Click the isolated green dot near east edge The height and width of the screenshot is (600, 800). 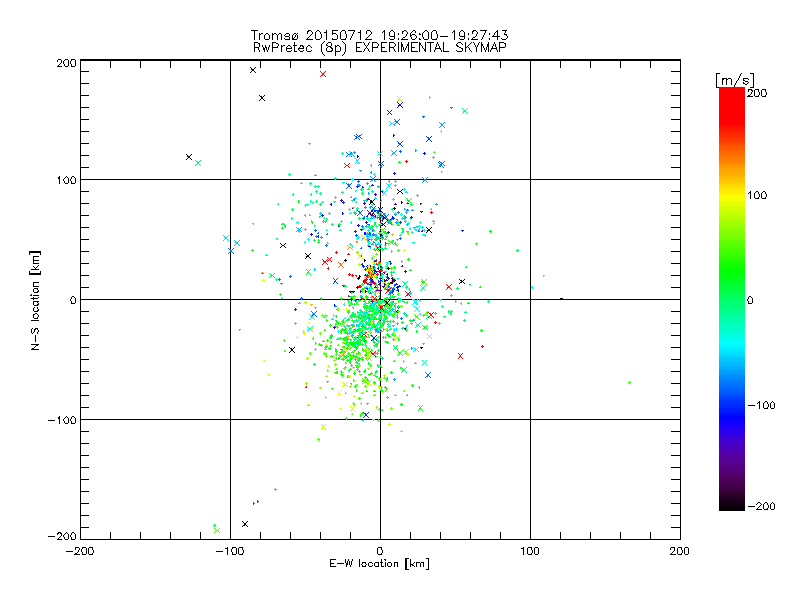[x=630, y=382]
